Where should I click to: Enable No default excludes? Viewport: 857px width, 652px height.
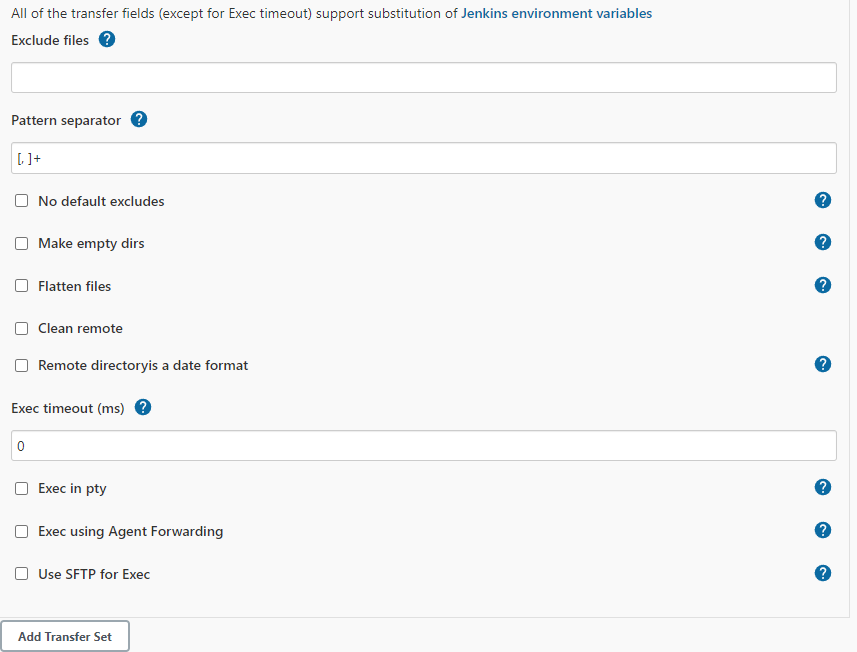coord(21,200)
